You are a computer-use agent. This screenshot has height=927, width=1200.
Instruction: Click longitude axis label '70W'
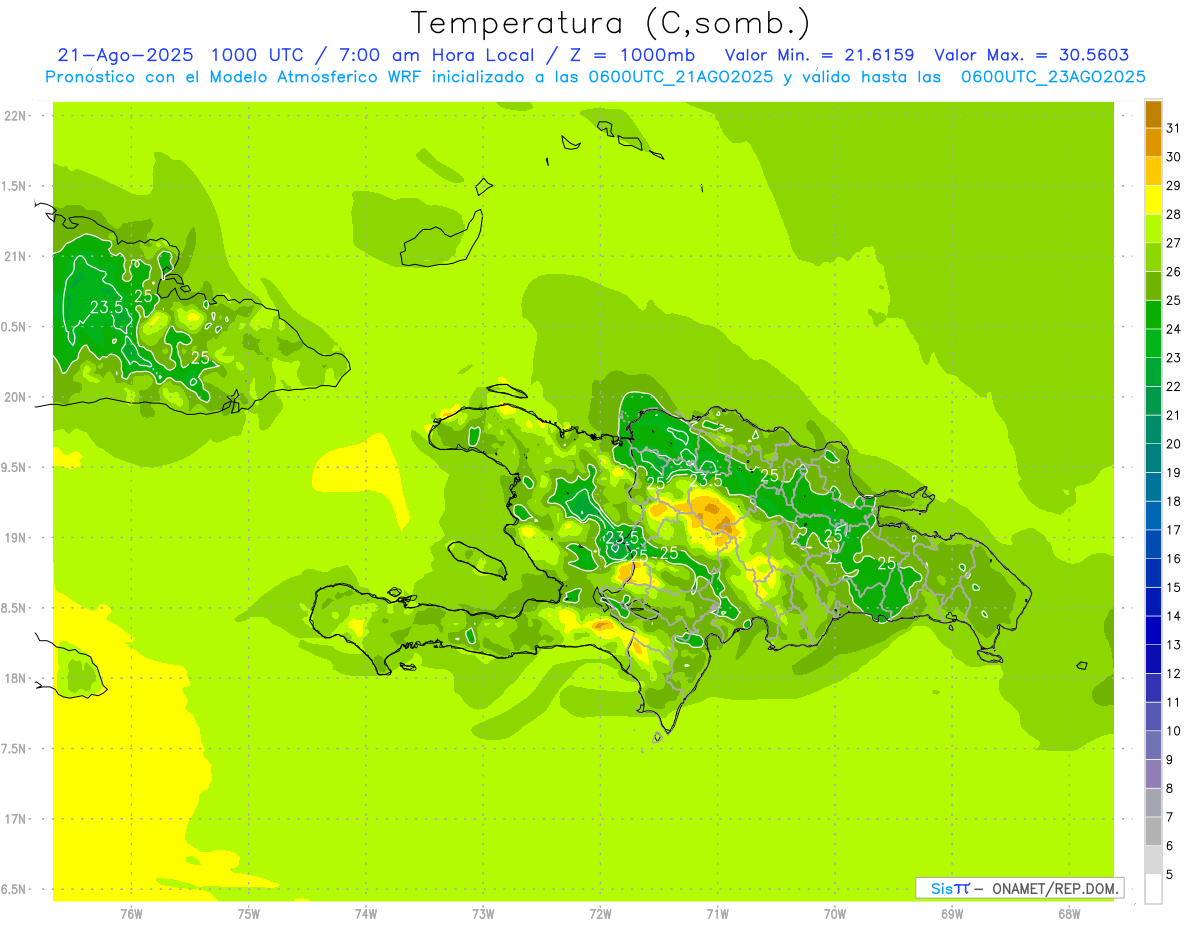835,913
